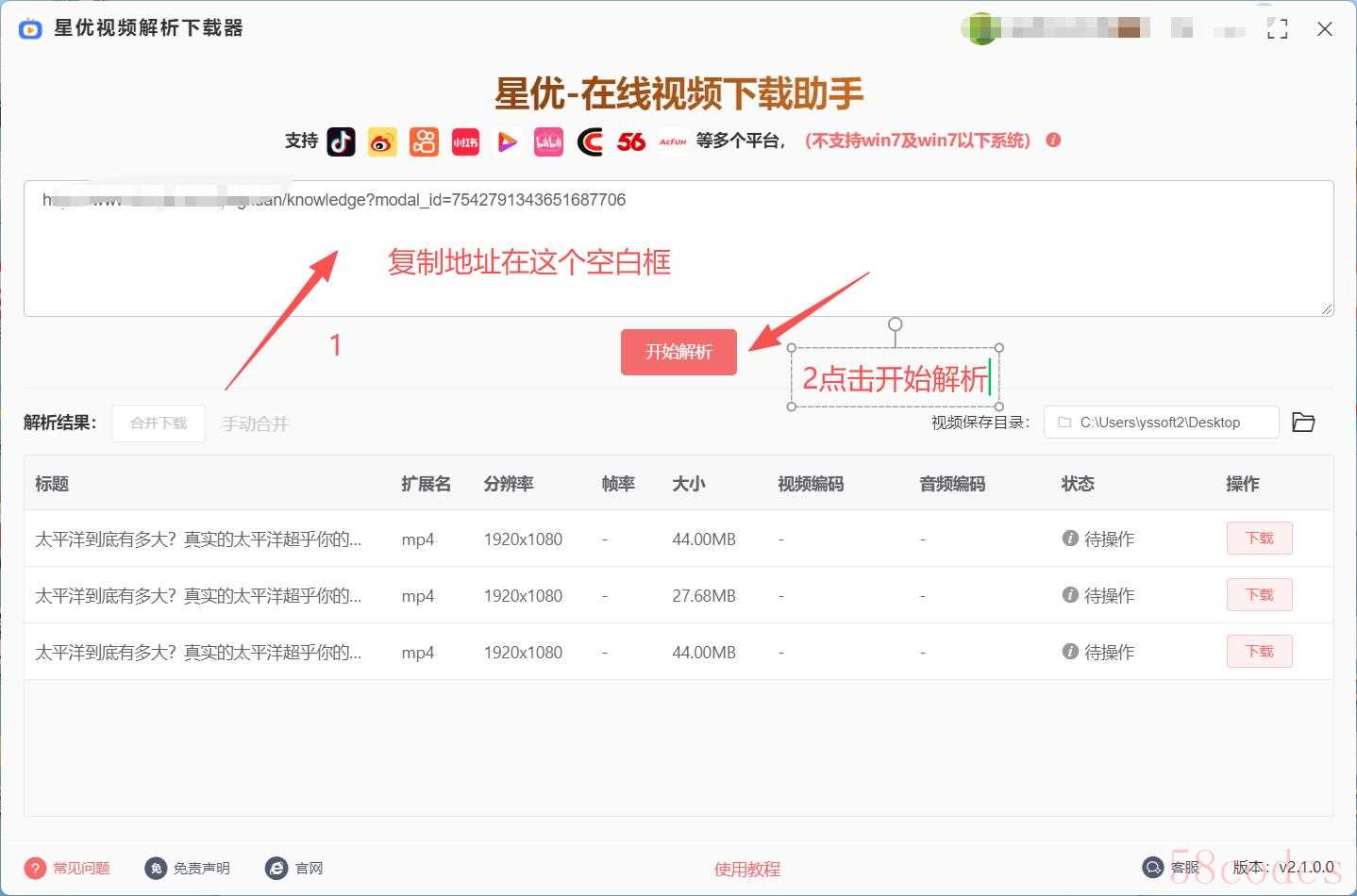Click the 视频保存目录 path field

pyautogui.click(x=1161, y=423)
